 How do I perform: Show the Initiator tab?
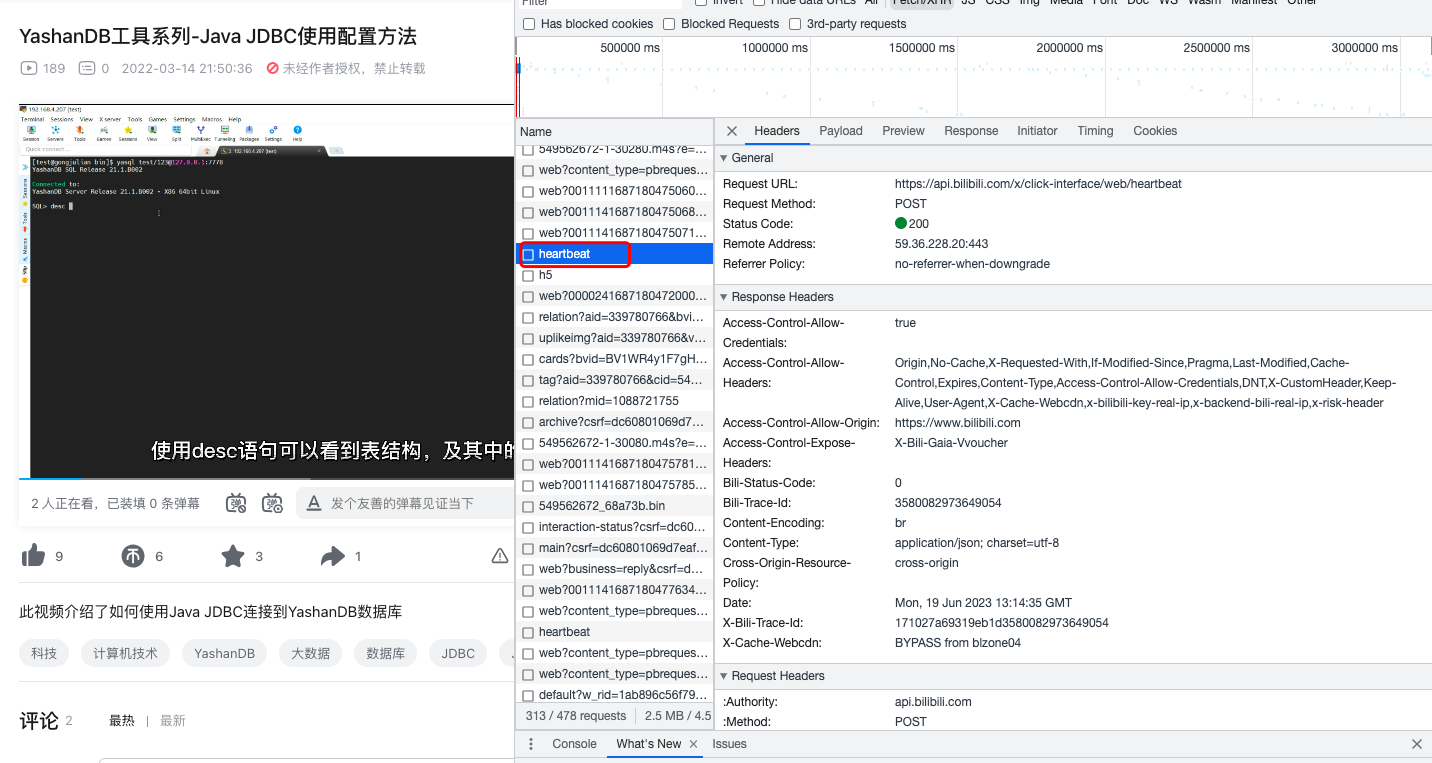coord(1037,131)
